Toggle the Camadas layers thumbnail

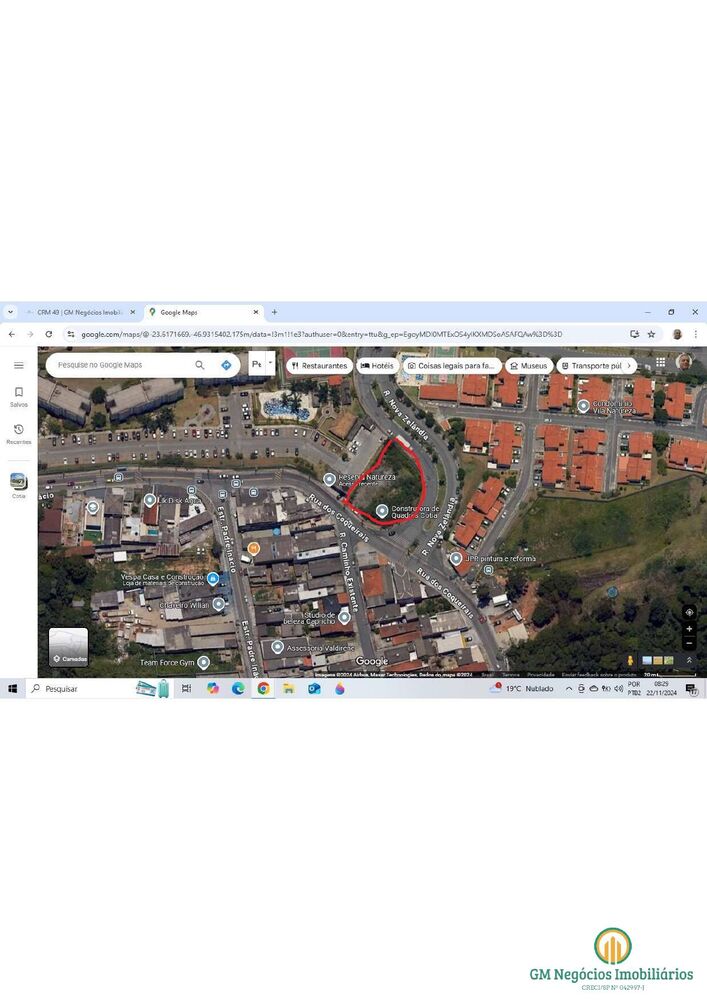(69, 647)
